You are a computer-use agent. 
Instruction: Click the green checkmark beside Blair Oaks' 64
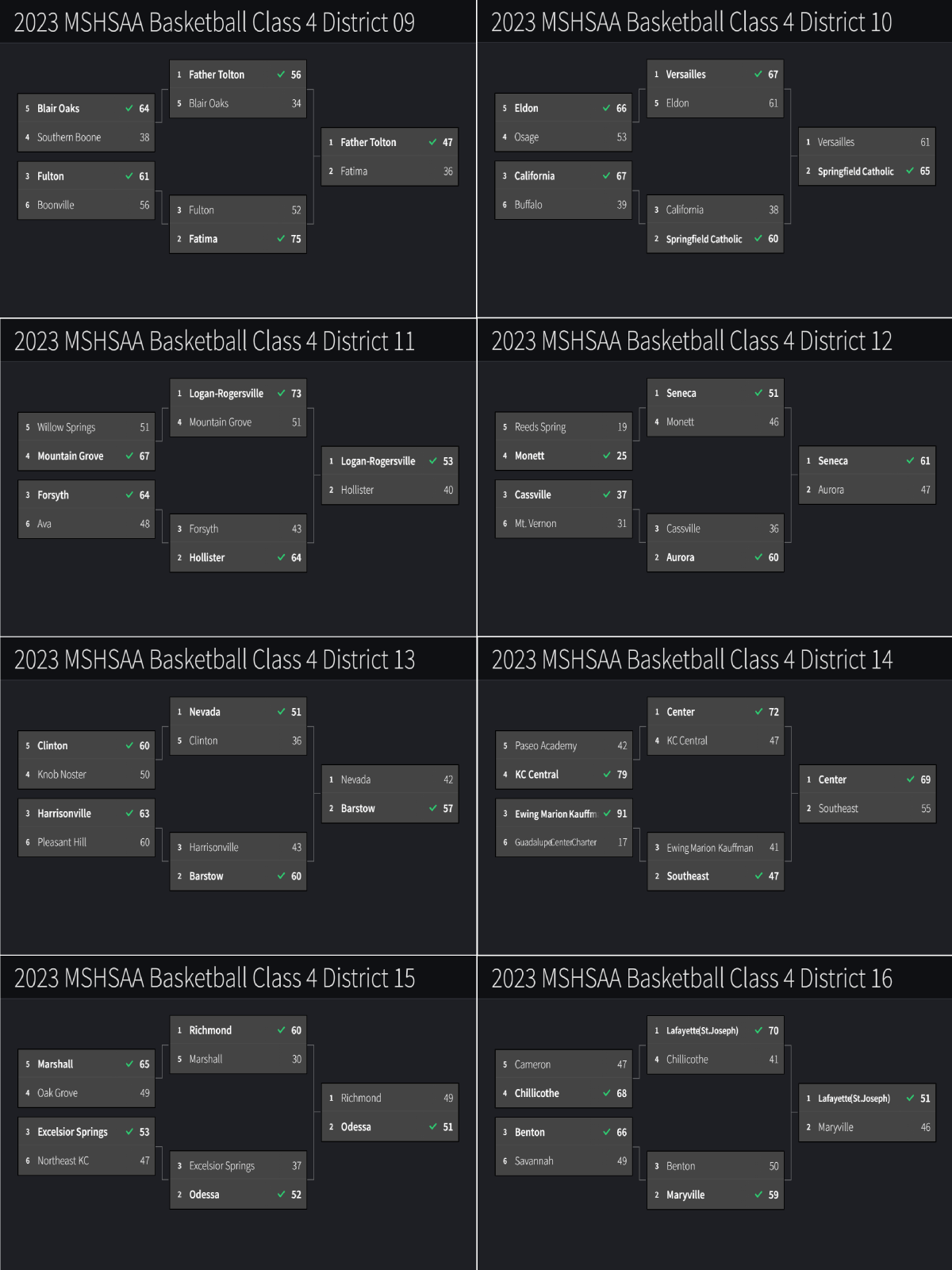pyautogui.click(x=129, y=109)
